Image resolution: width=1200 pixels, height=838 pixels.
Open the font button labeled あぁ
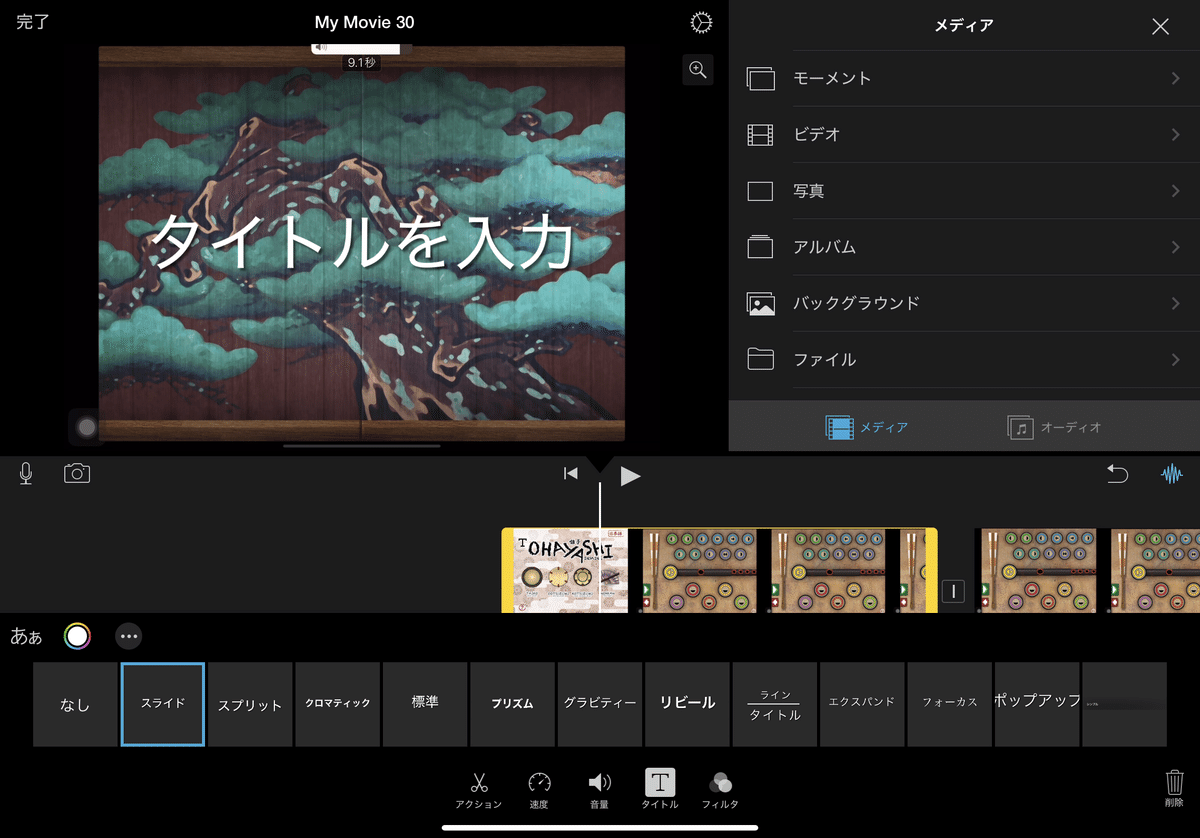pos(26,636)
